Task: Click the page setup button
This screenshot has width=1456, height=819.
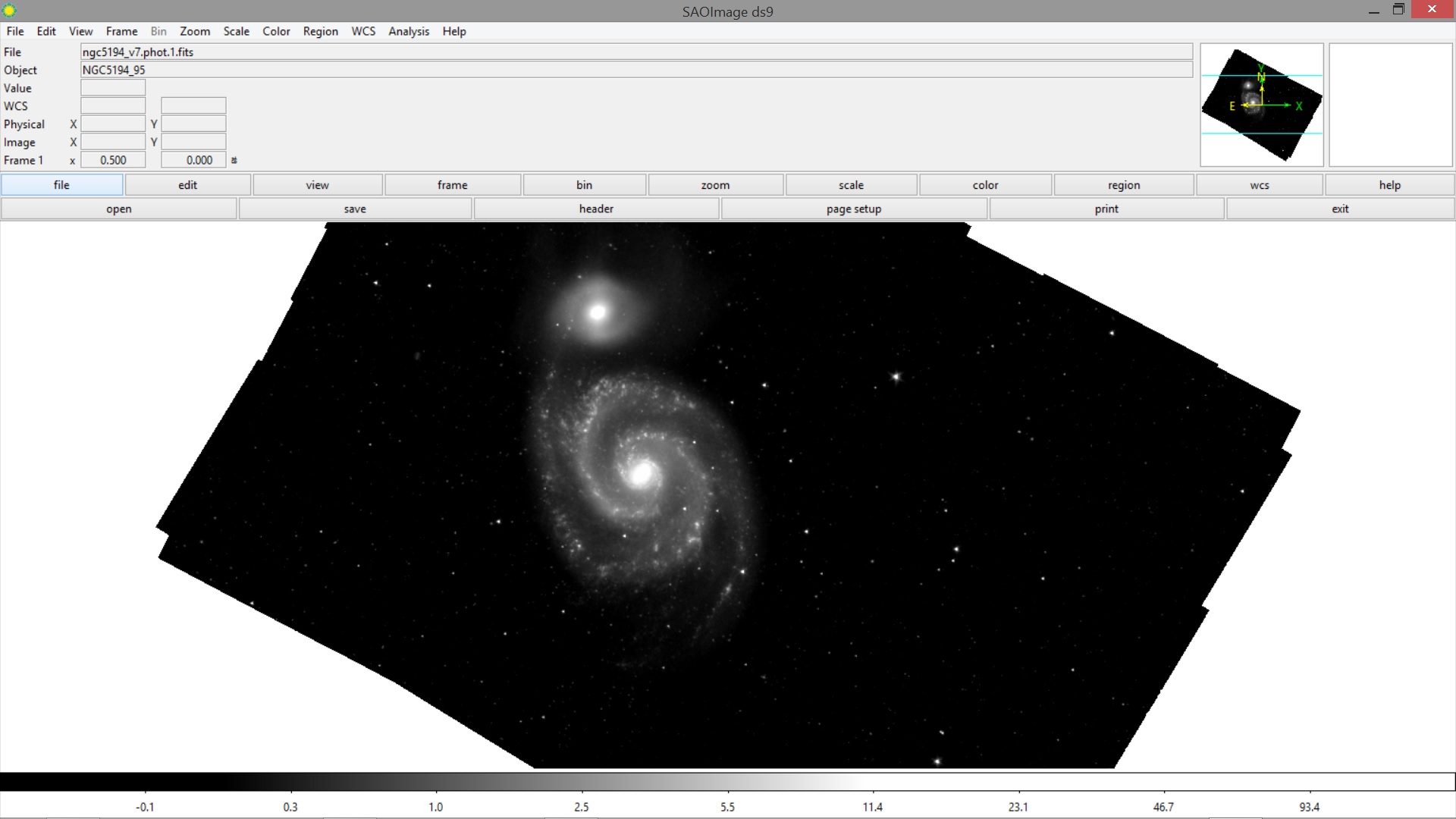Action: (854, 209)
